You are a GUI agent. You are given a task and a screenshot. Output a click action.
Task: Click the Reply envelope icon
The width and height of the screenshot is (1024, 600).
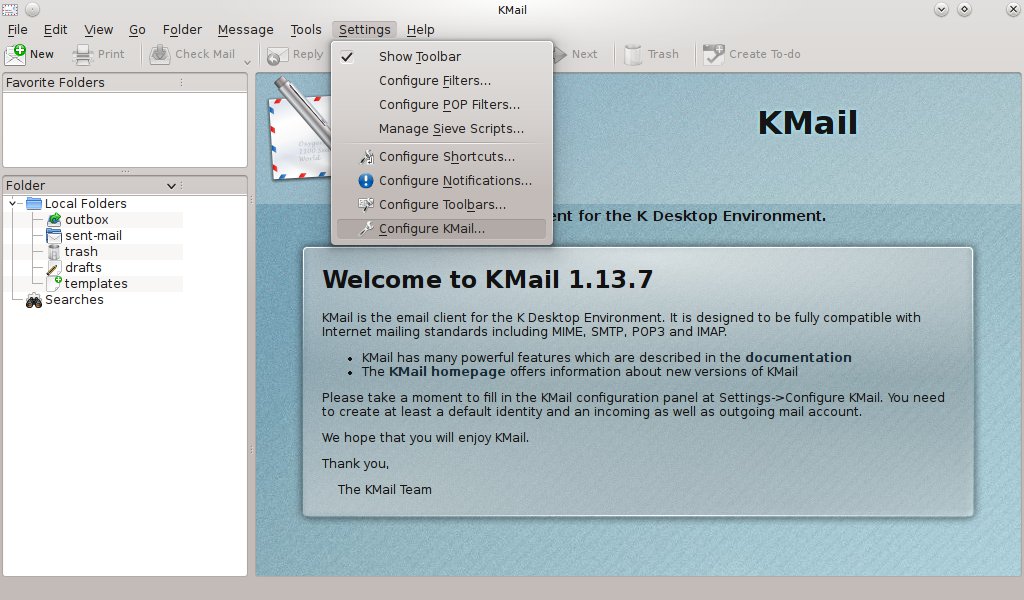278,55
